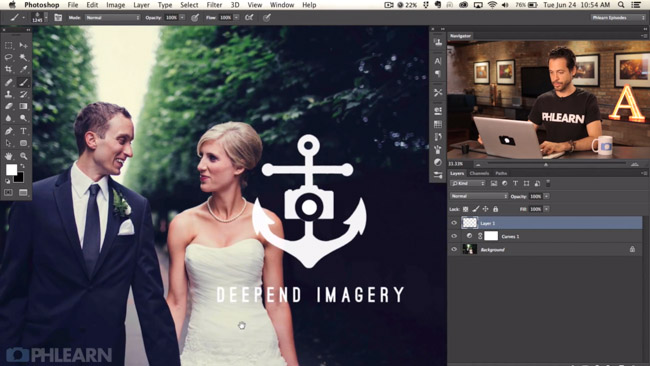Select the Lasso tool
The height and width of the screenshot is (366, 650).
(x=9, y=57)
